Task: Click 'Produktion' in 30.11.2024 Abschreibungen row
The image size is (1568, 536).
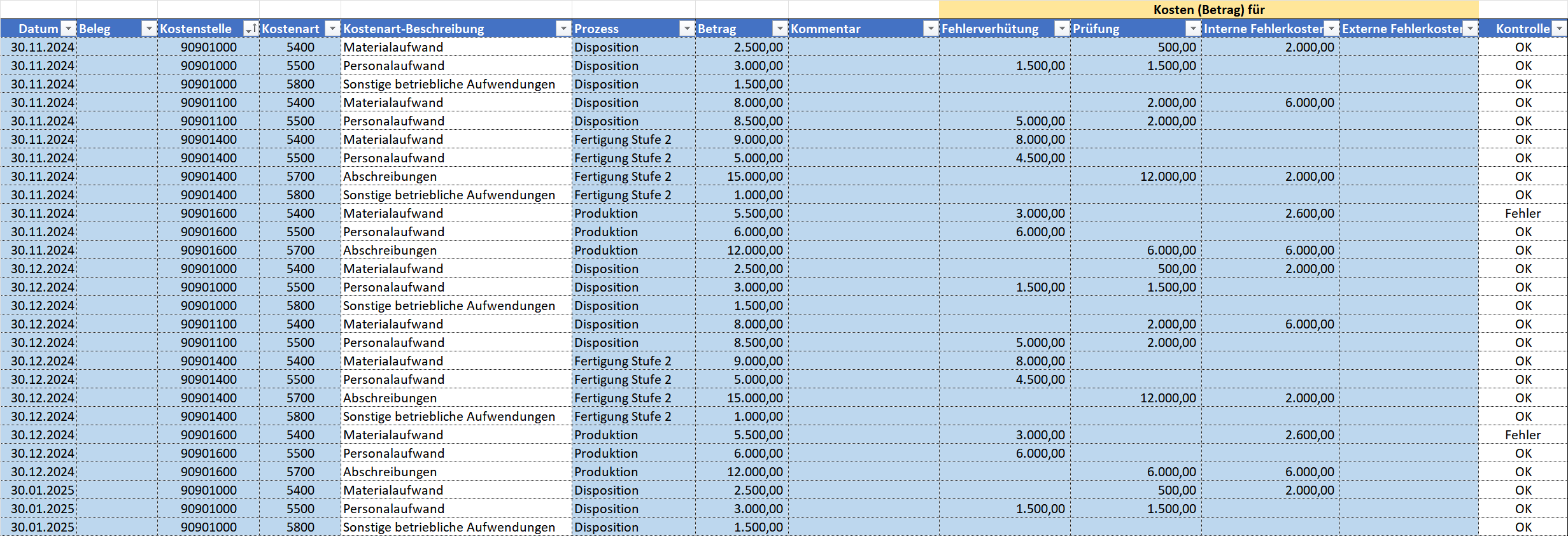Action: 633,250
